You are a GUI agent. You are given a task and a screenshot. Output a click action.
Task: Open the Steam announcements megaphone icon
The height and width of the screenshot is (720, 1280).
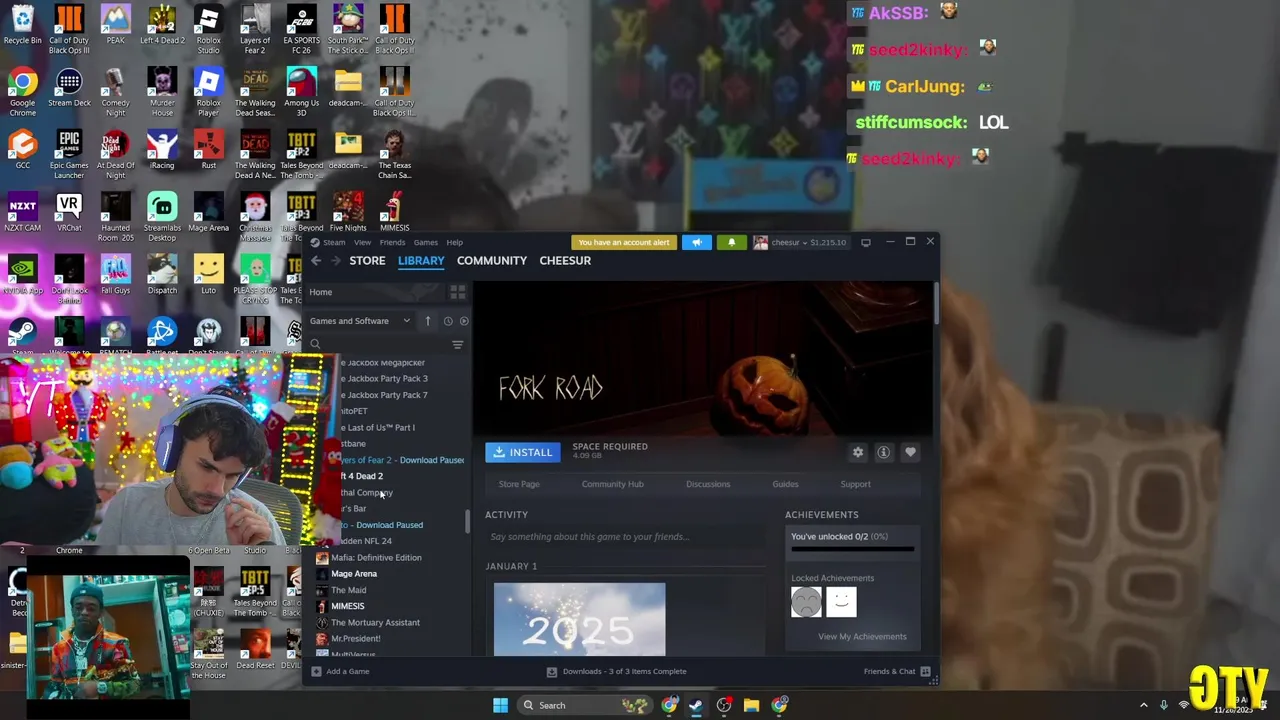697,242
